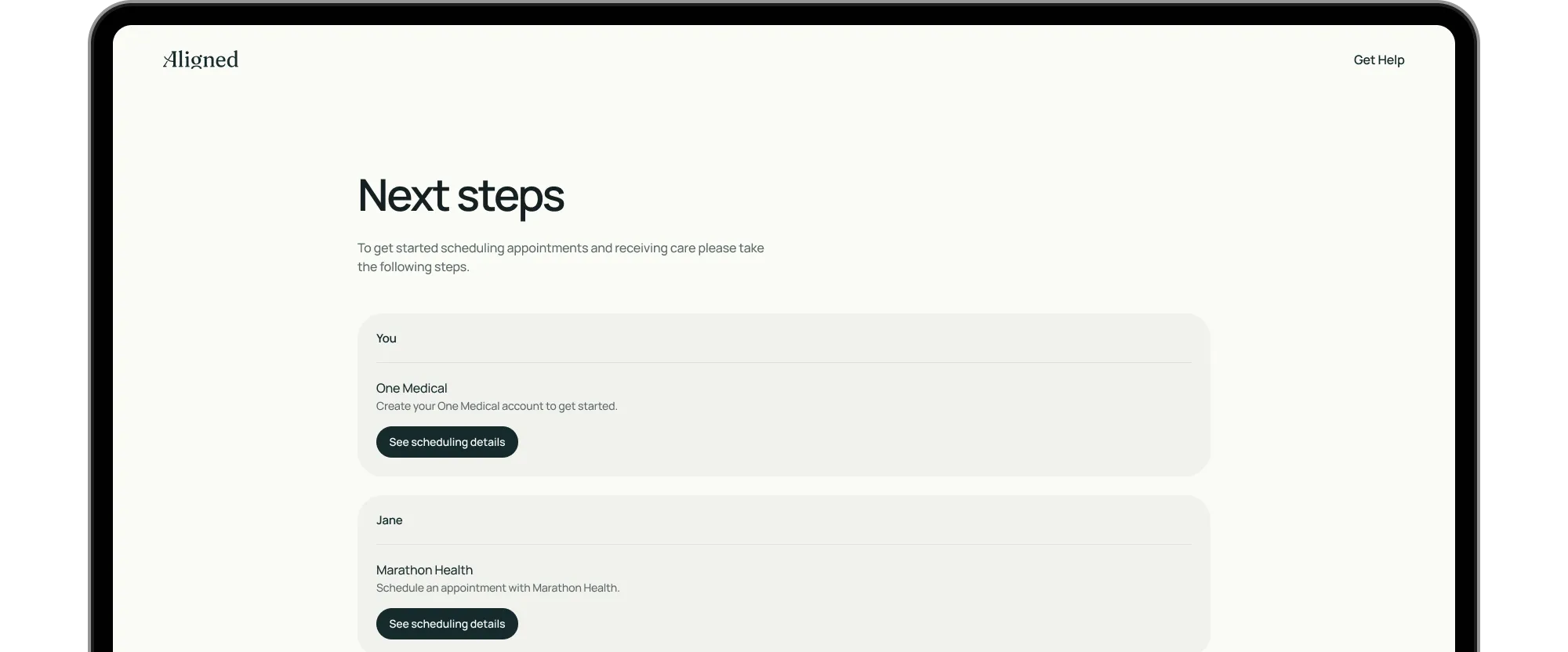The width and height of the screenshot is (1568, 652).
Task: Click the 'To get started scheduling appointments' paragraph
Action: pyautogui.click(x=561, y=257)
